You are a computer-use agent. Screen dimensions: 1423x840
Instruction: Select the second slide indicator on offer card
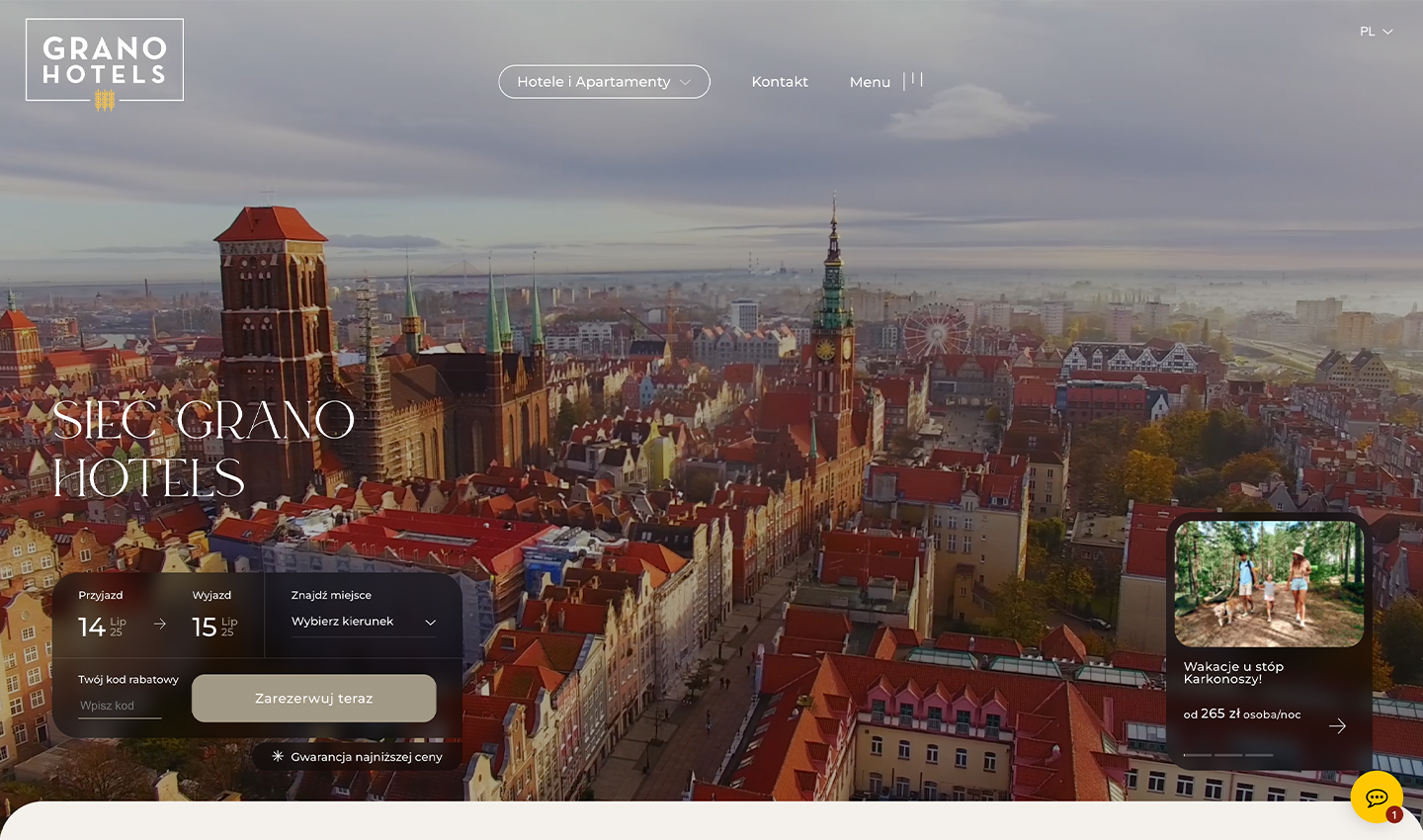[x=1228, y=755]
